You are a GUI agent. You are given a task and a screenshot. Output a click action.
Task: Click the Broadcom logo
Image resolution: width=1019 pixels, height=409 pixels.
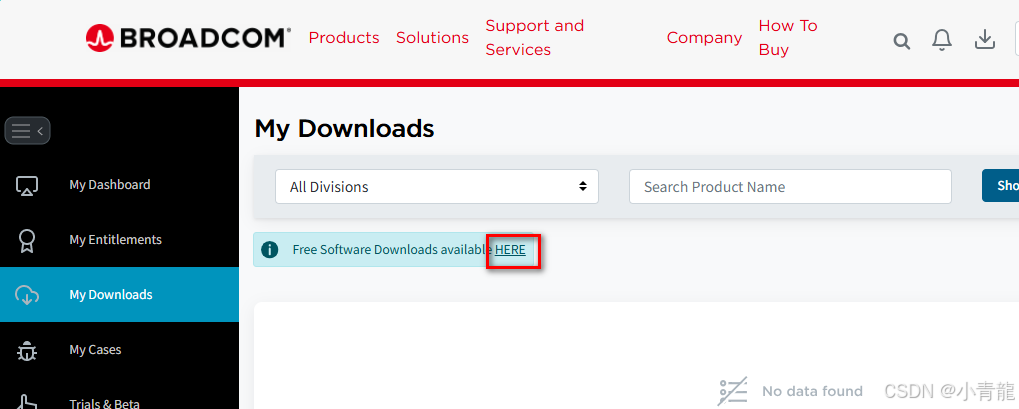pyautogui.click(x=188, y=38)
